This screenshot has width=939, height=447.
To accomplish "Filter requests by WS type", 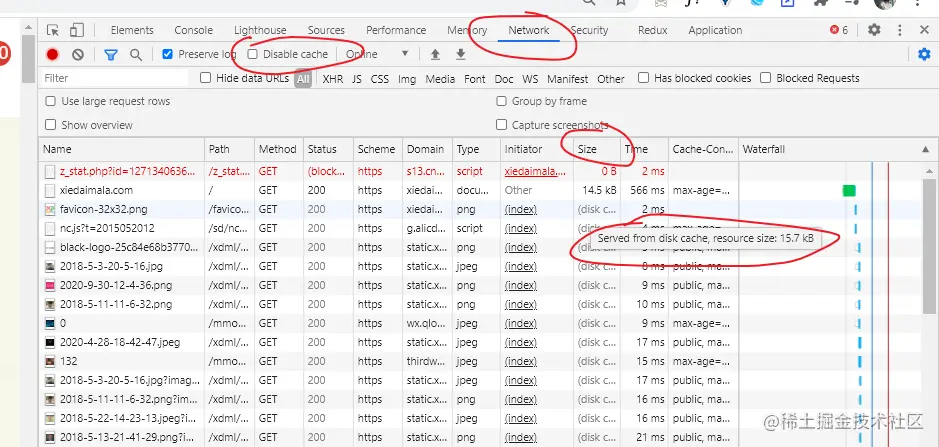I will [x=530, y=78].
